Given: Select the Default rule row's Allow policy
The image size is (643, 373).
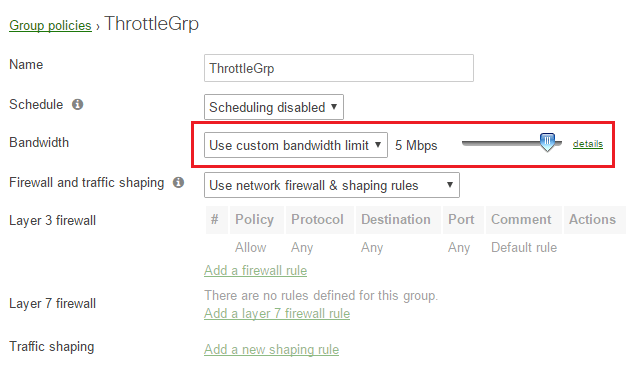Looking at the screenshot, I should pyautogui.click(x=250, y=248).
